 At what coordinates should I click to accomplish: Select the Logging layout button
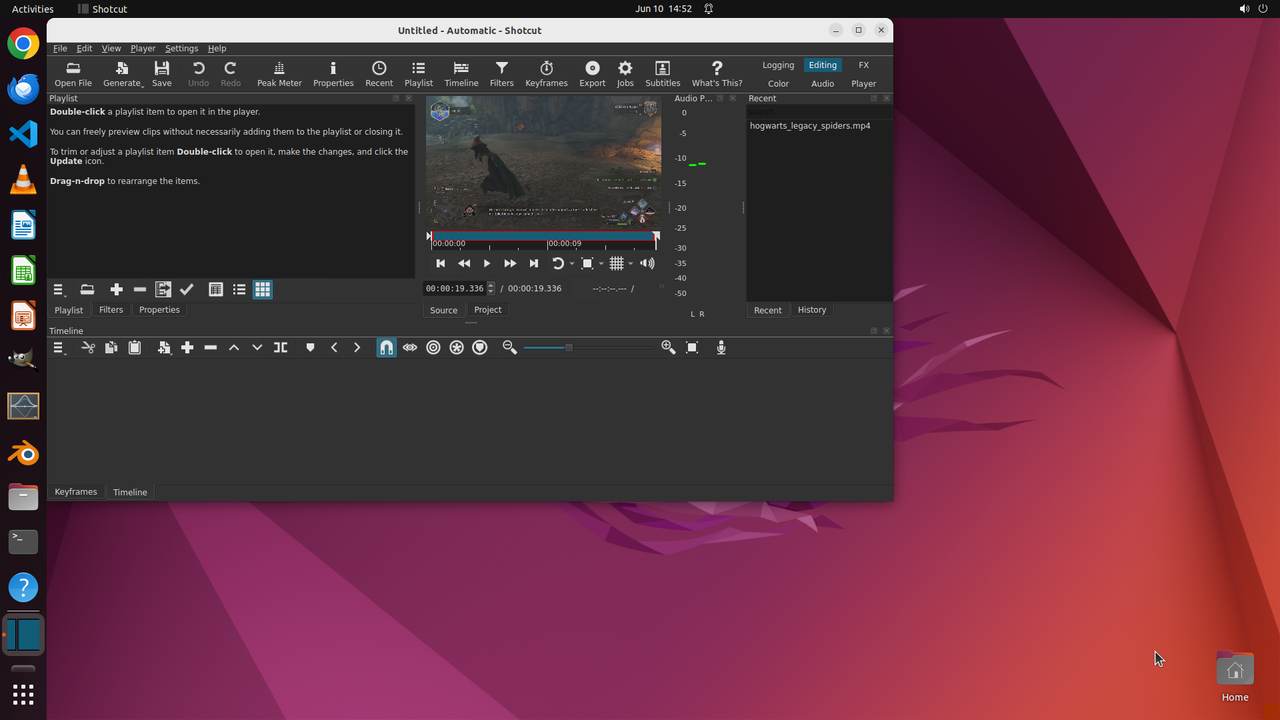point(778,65)
